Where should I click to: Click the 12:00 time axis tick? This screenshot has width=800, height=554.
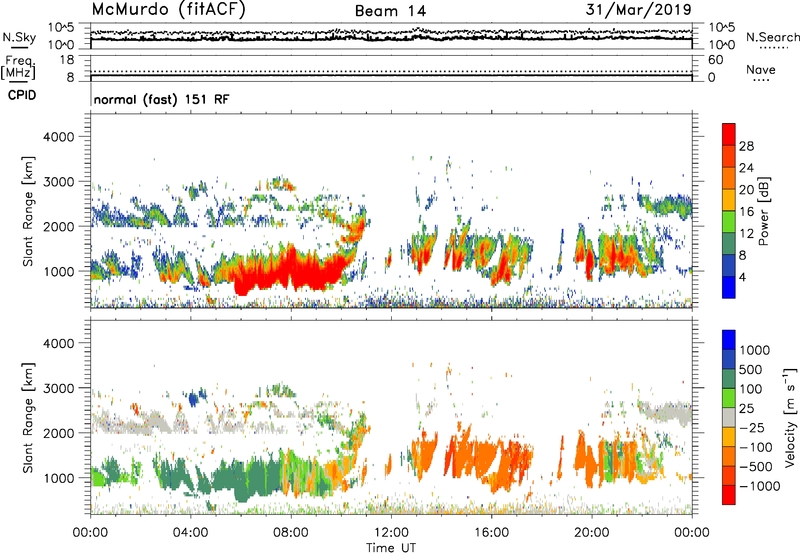pyautogui.click(x=391, y=533)
